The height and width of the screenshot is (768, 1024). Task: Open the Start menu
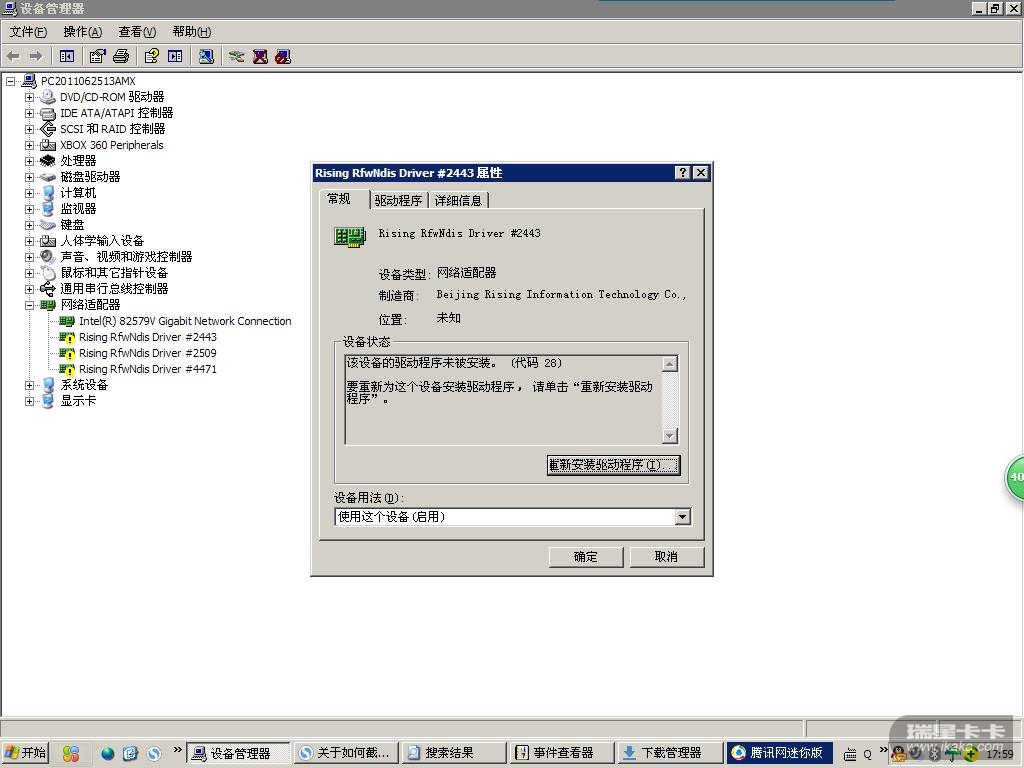coord(25,753)
